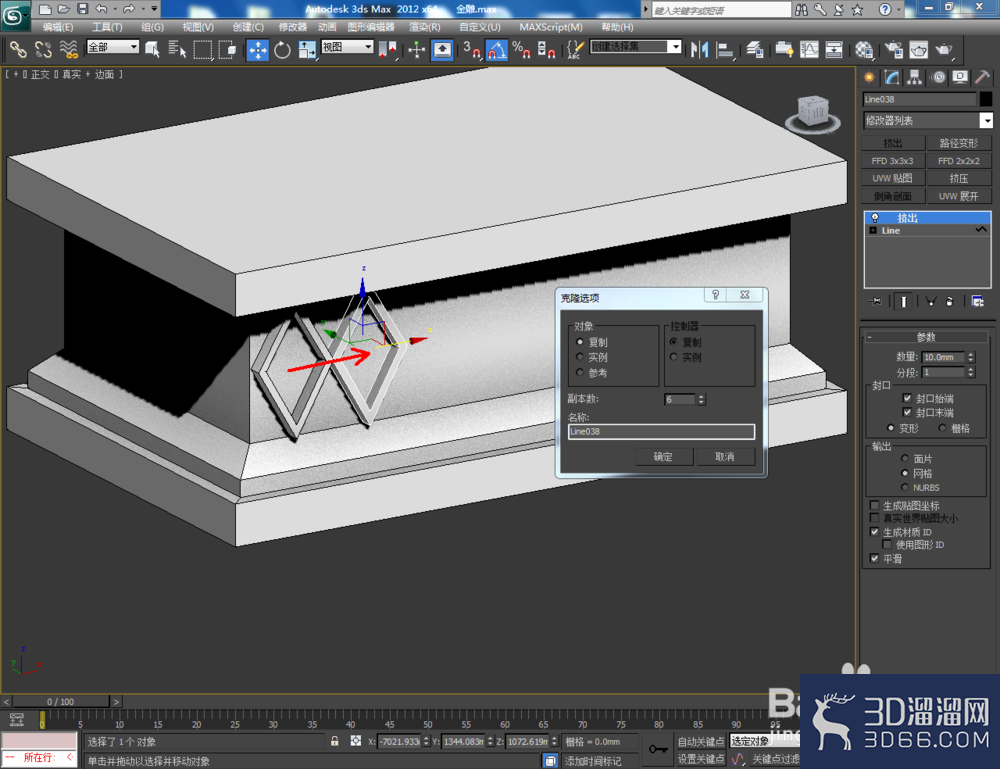Open the Material Editor
Image resolution: width=1000 pixels, height=769 pixels.
coord(864,50)
